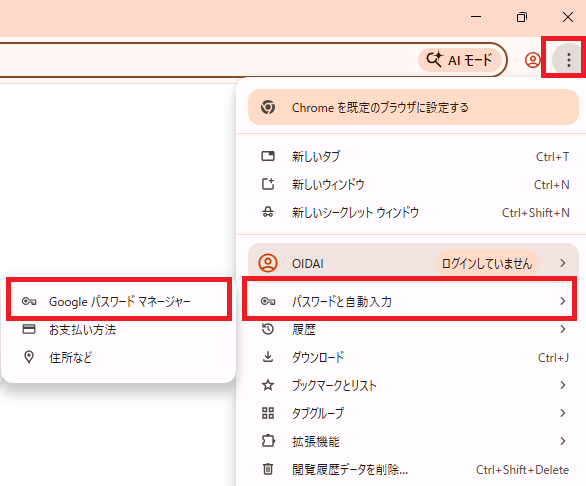Click key icon beside Google パスワード マネージャー
586x486 pixels.
29,301
